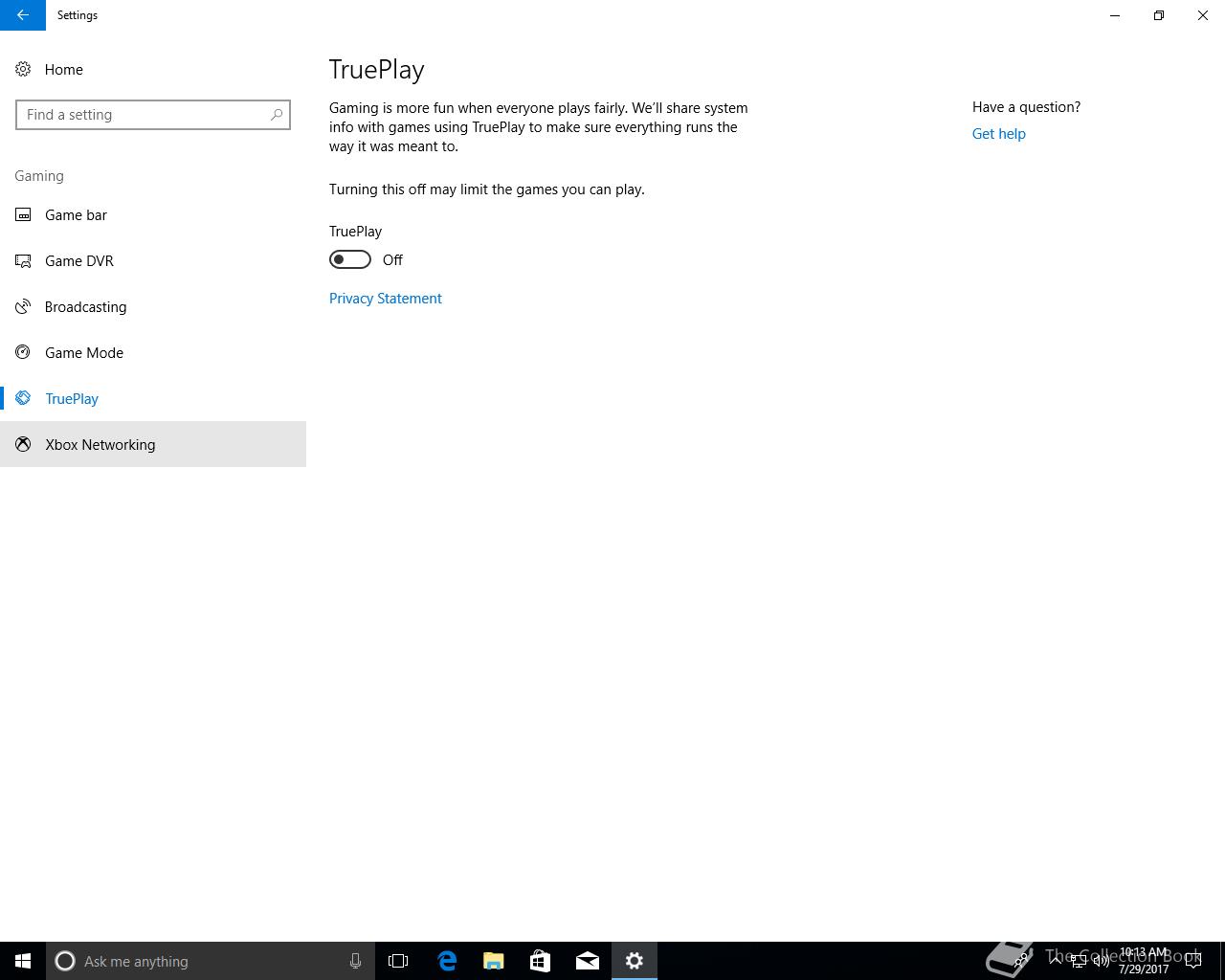Return to Settings Home

pyautogui.click(x=153, y=69)
